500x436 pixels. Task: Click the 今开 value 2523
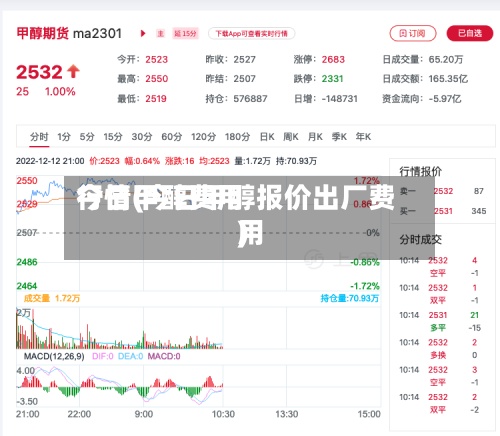[156, 60]
